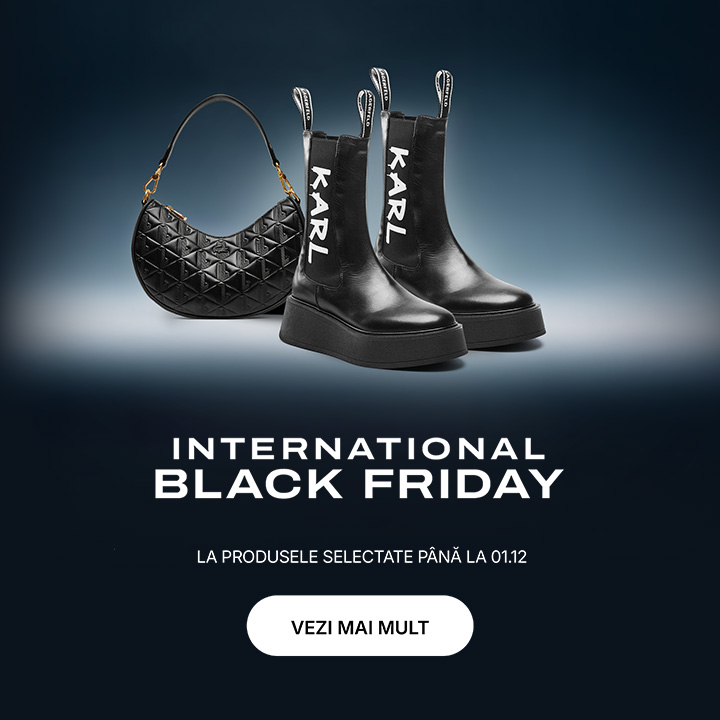Click the VEZI MAI MULT button
Viewport: 720px width, 720px height.
point(360,625)
